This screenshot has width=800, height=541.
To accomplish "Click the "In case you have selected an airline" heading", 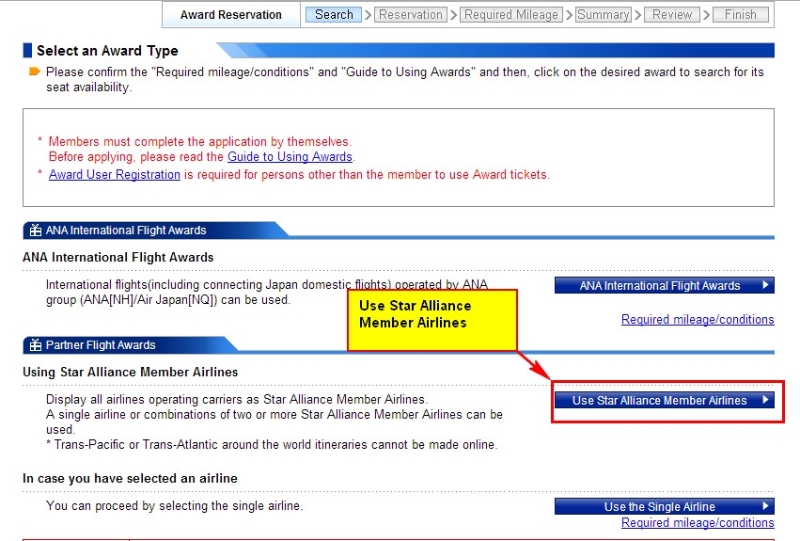I will pos(130,478).
